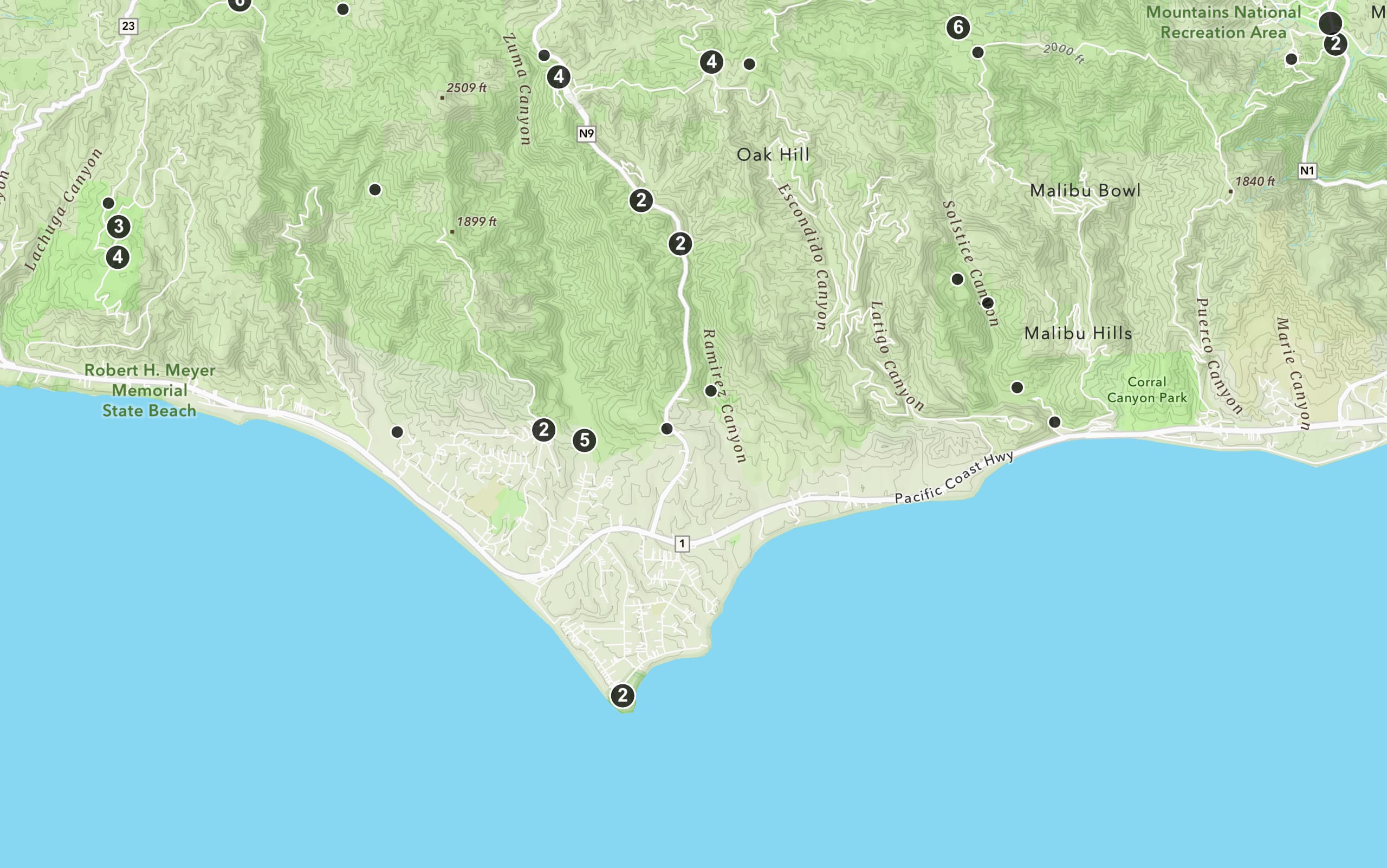The image size is (1387, 868).
Task: Select single dot marker on Ramirez Canyon label
Action: (x=711, y=391)
